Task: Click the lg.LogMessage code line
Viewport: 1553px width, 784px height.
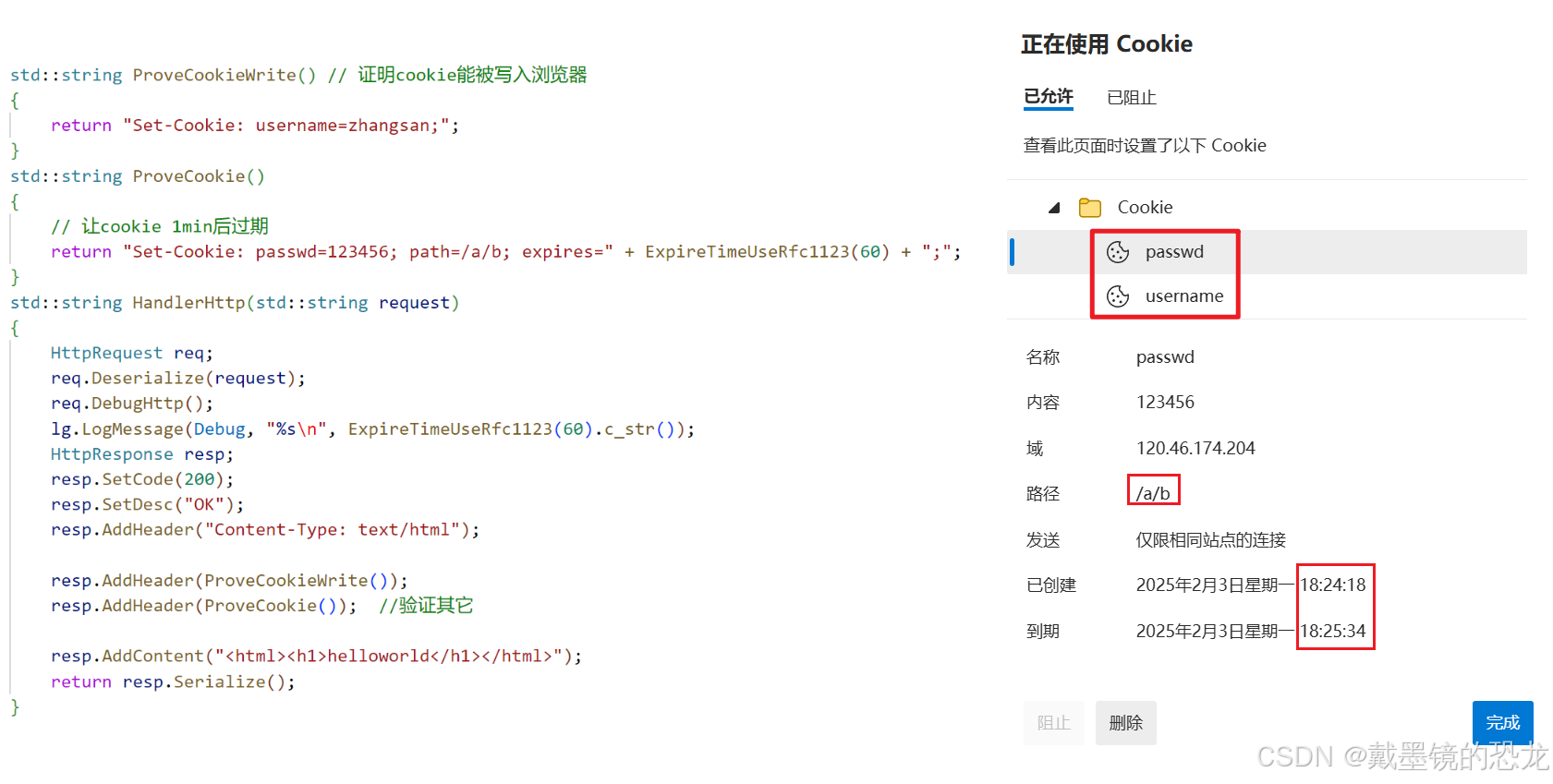Action: (x=373, y=429)
